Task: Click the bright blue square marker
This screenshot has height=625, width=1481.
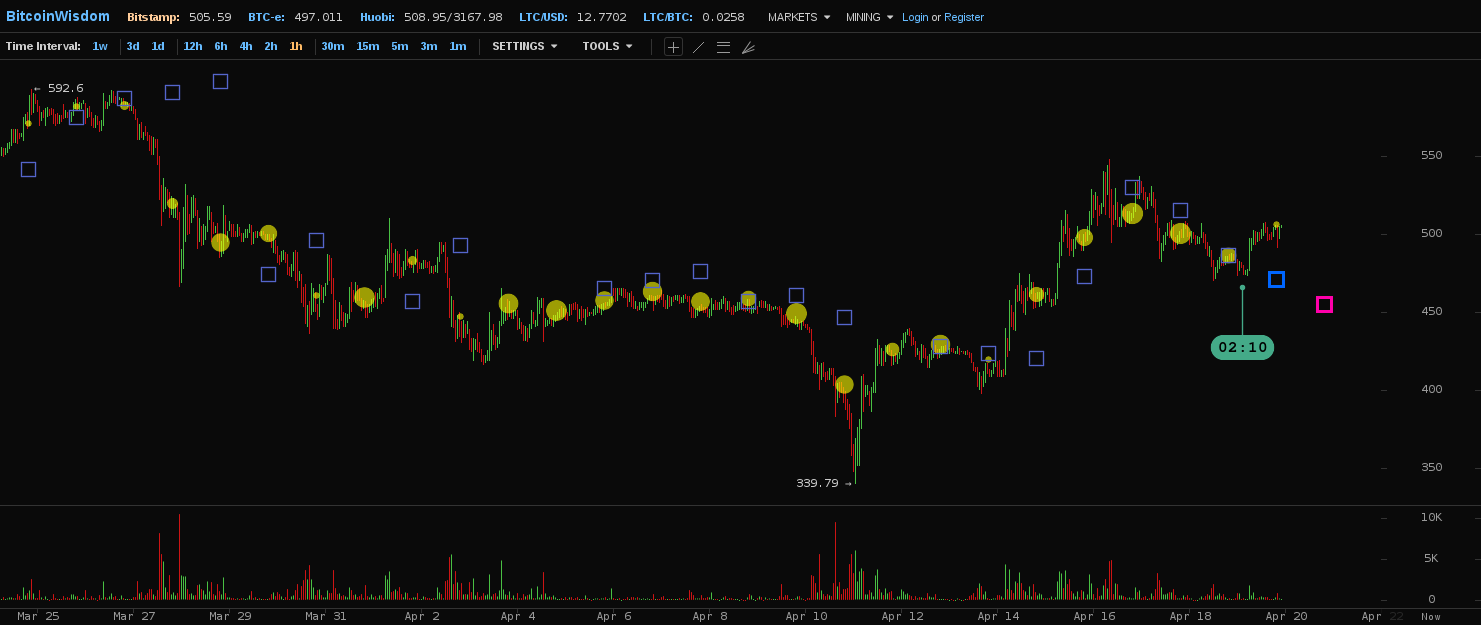Action: point(1276,279)
